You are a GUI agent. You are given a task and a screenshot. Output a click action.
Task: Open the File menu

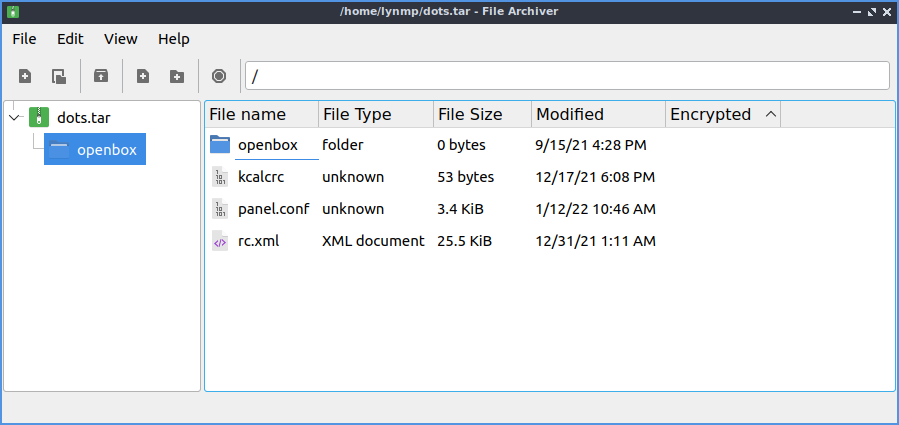coord(24,39)
